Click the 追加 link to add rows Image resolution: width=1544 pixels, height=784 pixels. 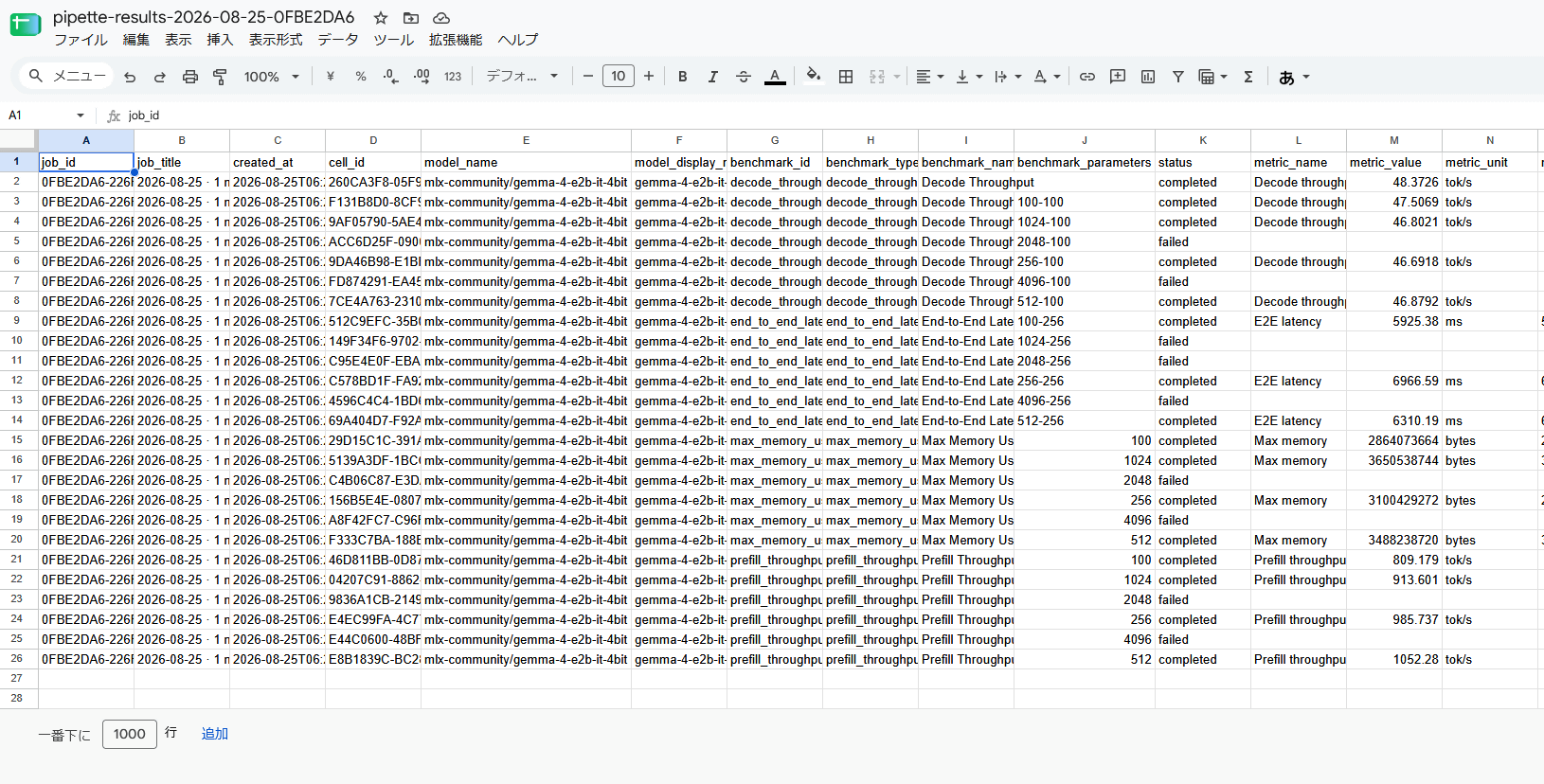pos(215,734)
